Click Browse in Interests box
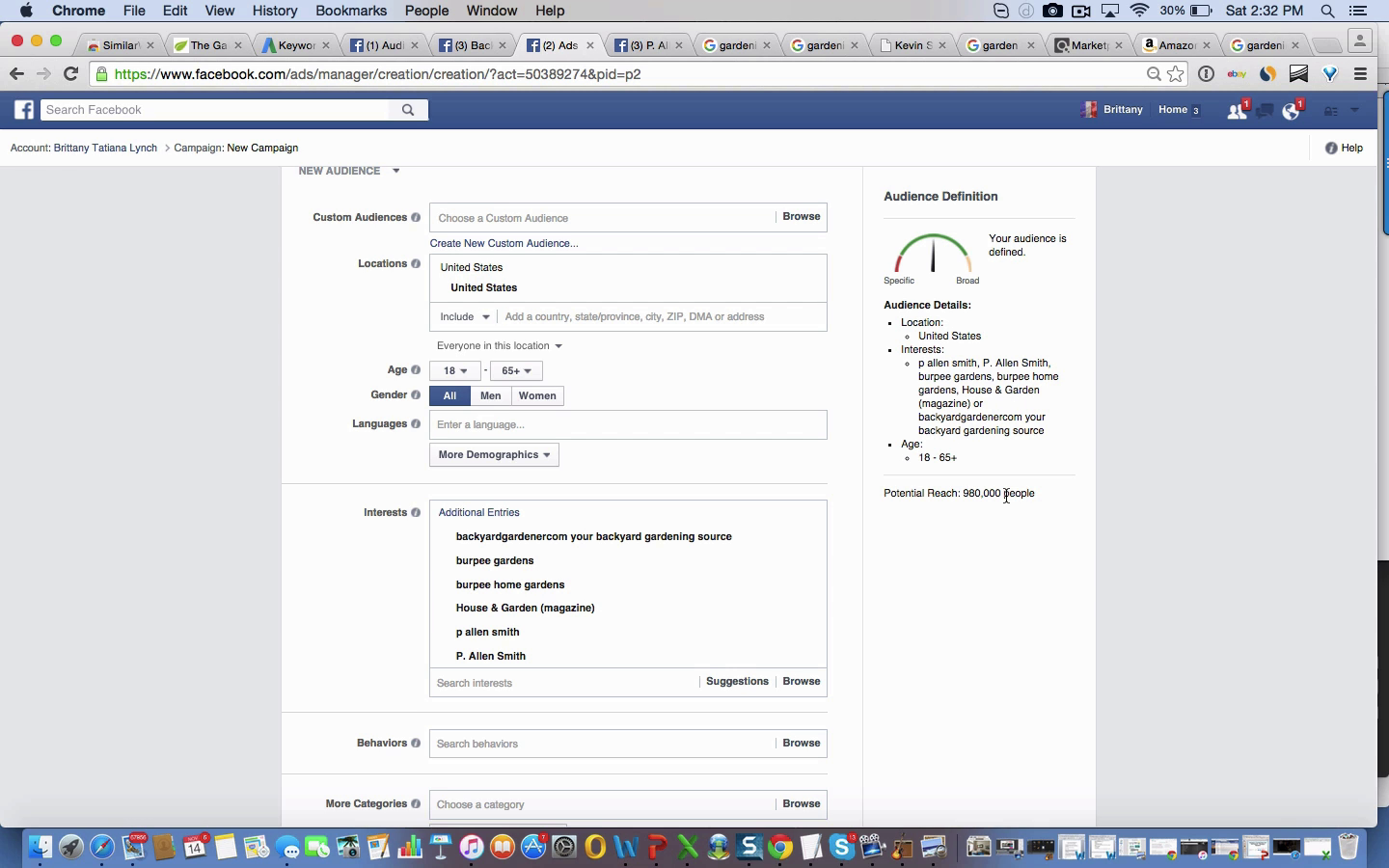 pos(801,682)
